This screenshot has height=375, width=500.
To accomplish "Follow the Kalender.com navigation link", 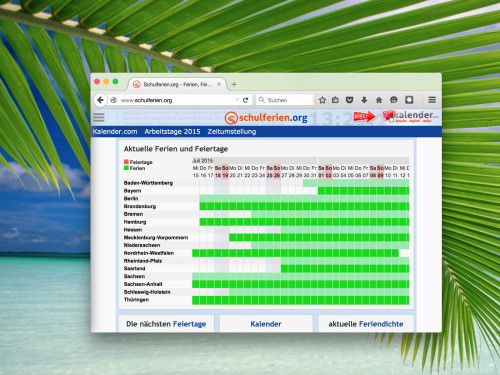I will (x=115, y=132).
